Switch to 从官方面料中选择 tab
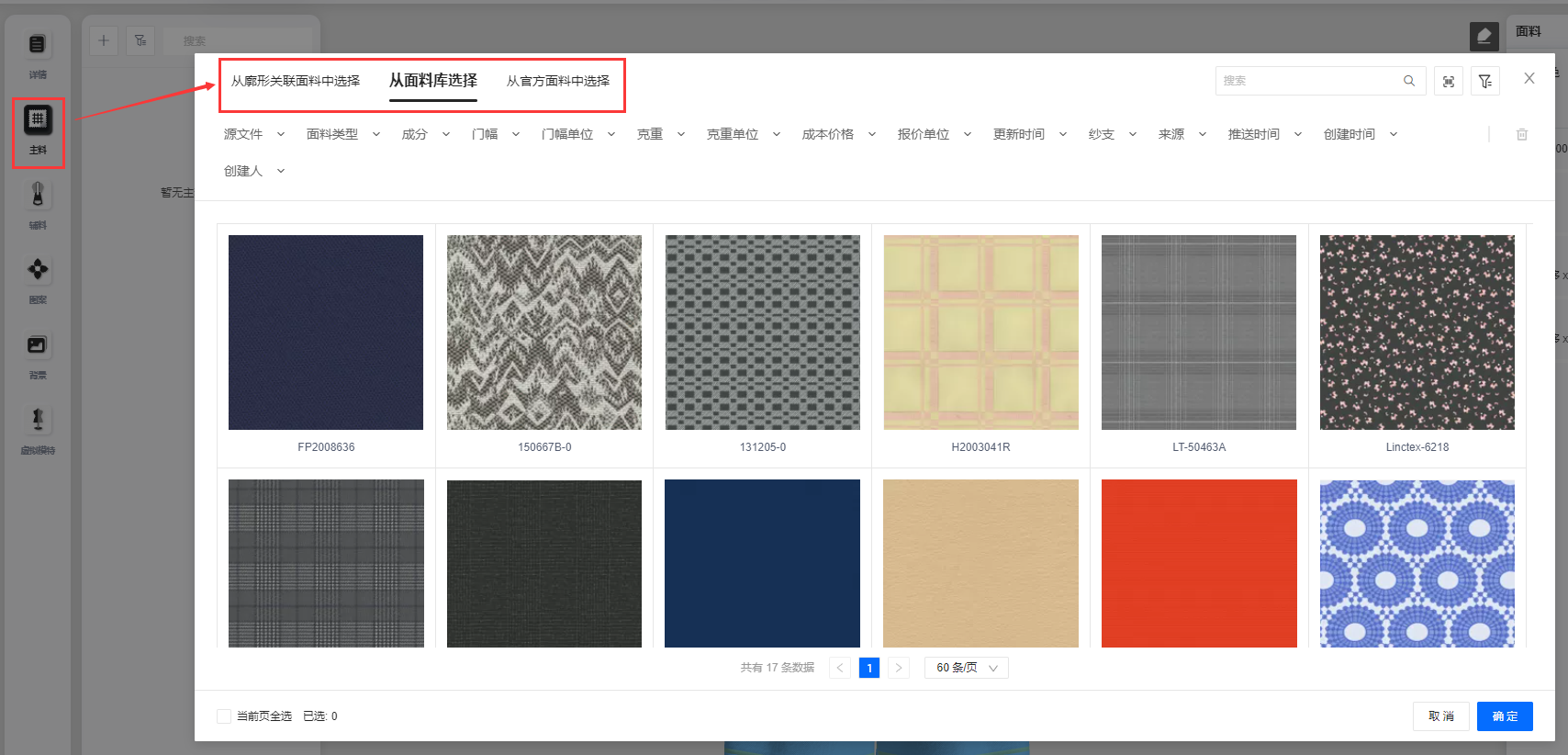The width and height of the screenshot is (1568, 755). (x=557, y=81)
